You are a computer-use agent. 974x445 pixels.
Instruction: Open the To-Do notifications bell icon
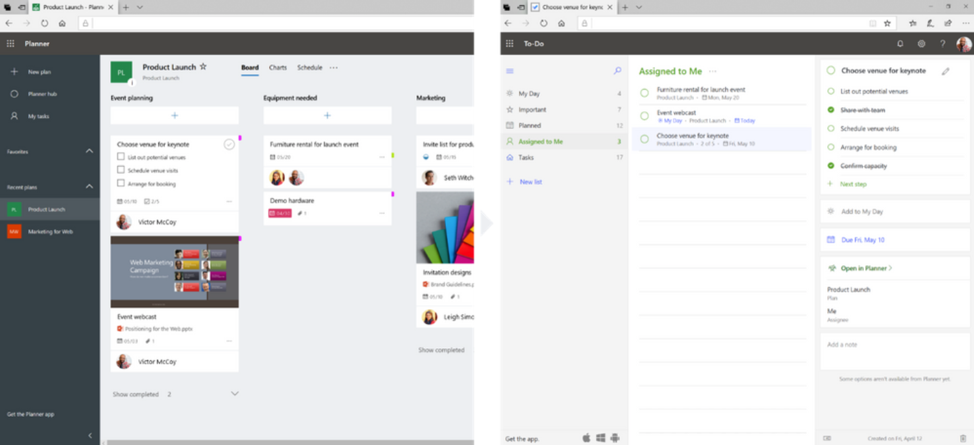[900, 44]
